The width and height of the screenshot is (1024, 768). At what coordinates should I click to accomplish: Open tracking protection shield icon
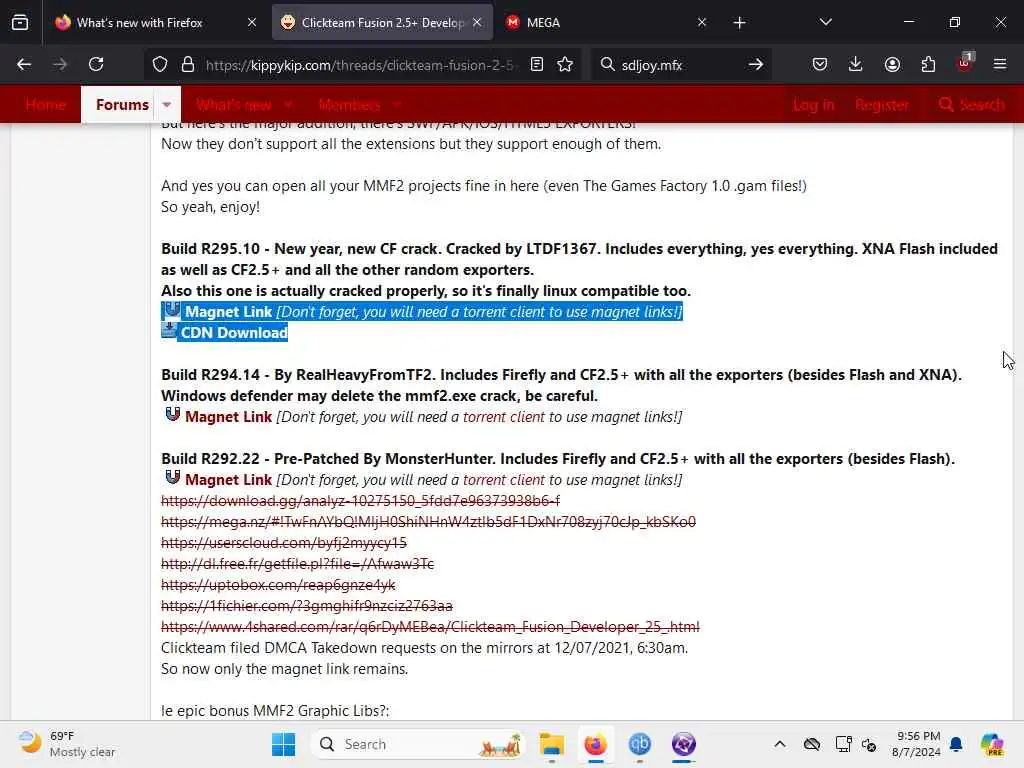pyautogui.click(x=160, y=64)
